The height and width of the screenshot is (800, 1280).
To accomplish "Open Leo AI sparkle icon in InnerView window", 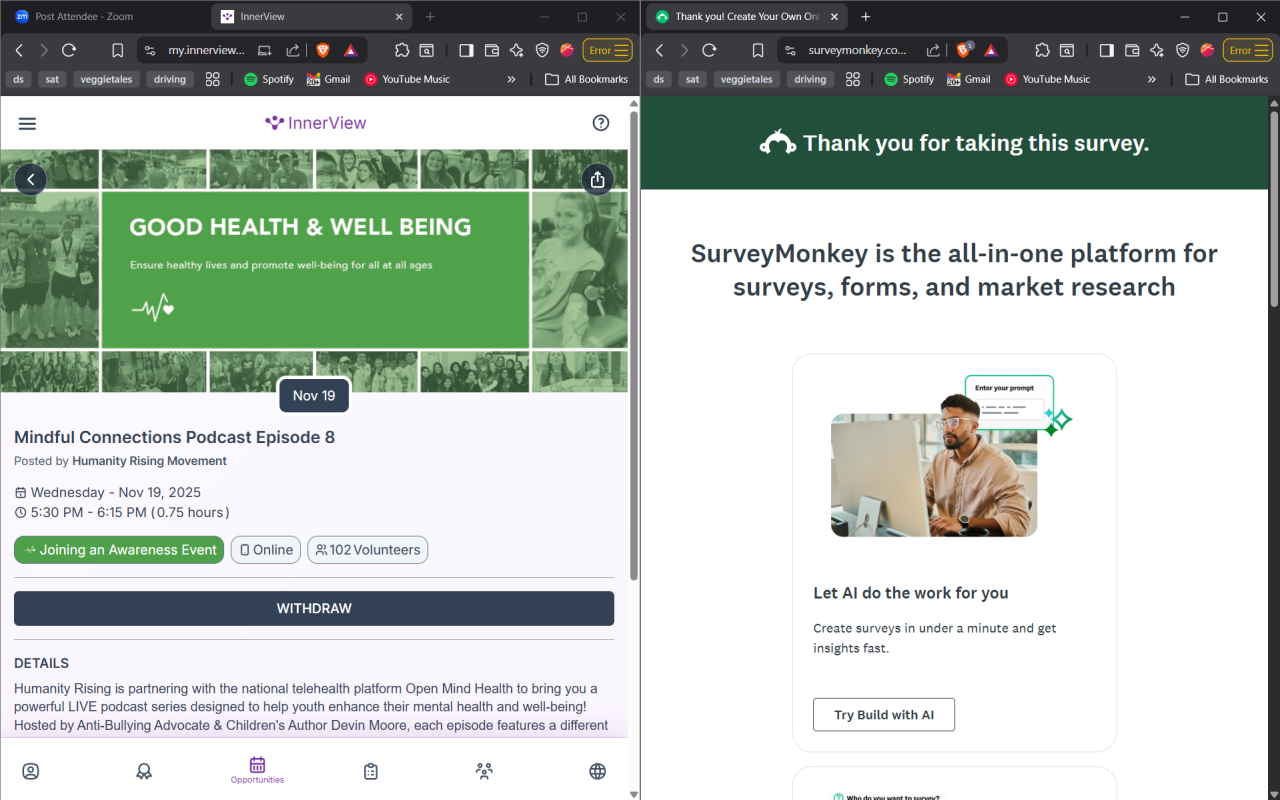I will (517, 50).
